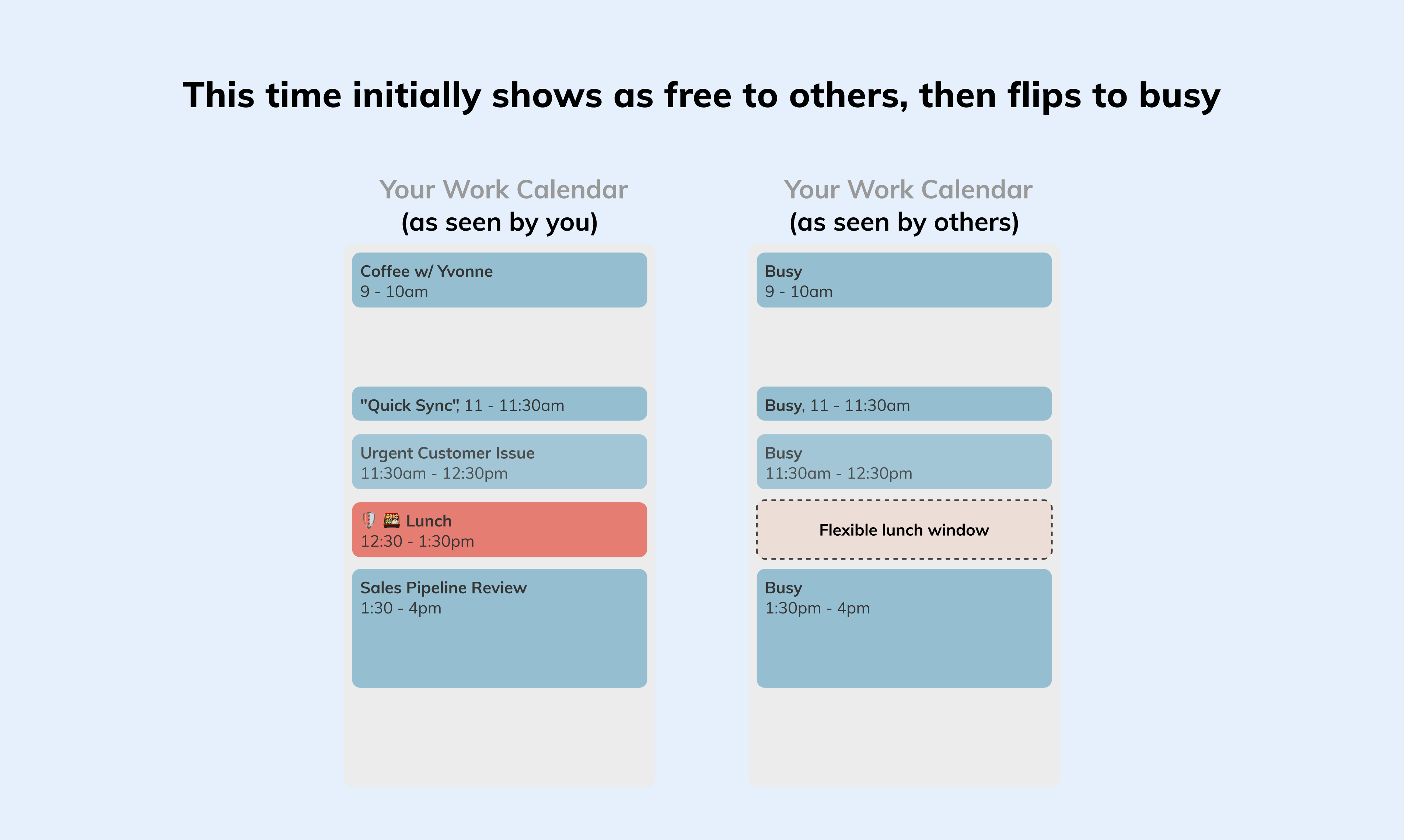
Task: Open the Urgent Customer Issue event
Action: point(499,462)
